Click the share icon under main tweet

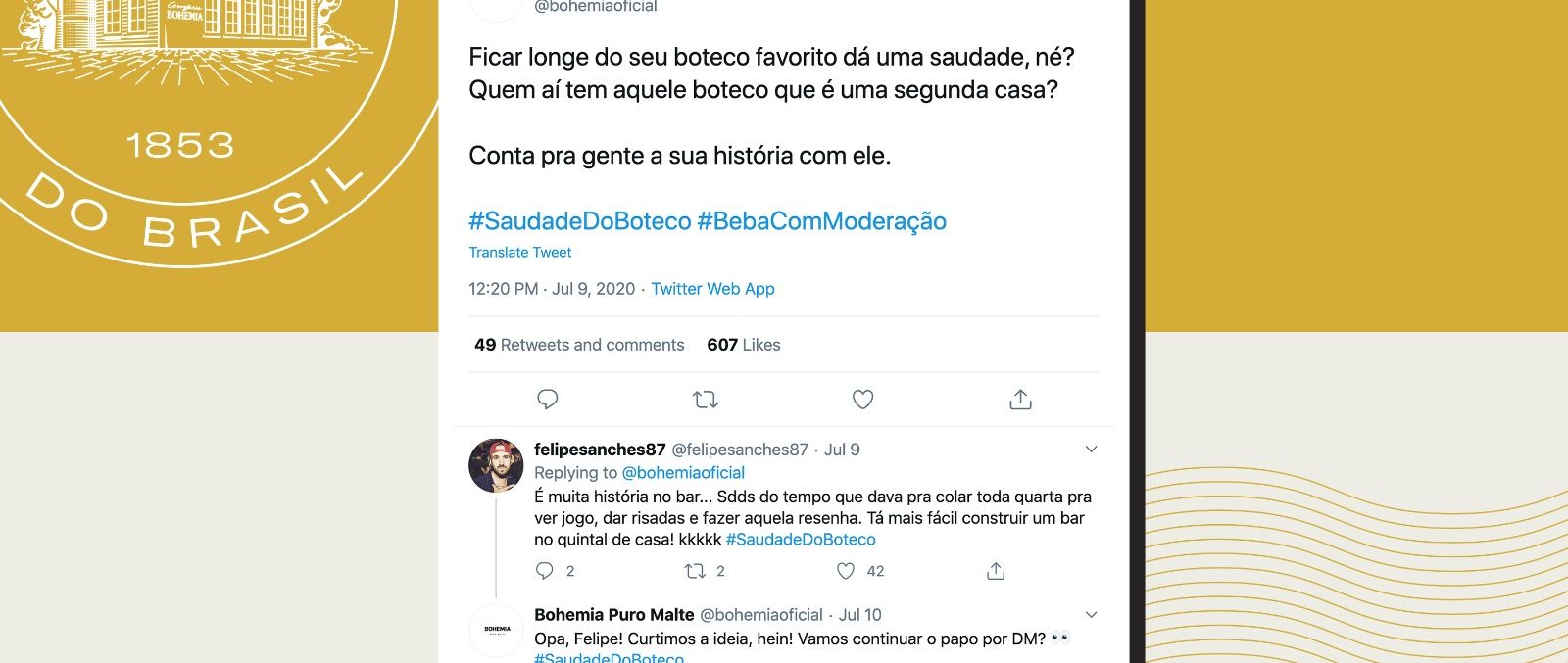1020,400
